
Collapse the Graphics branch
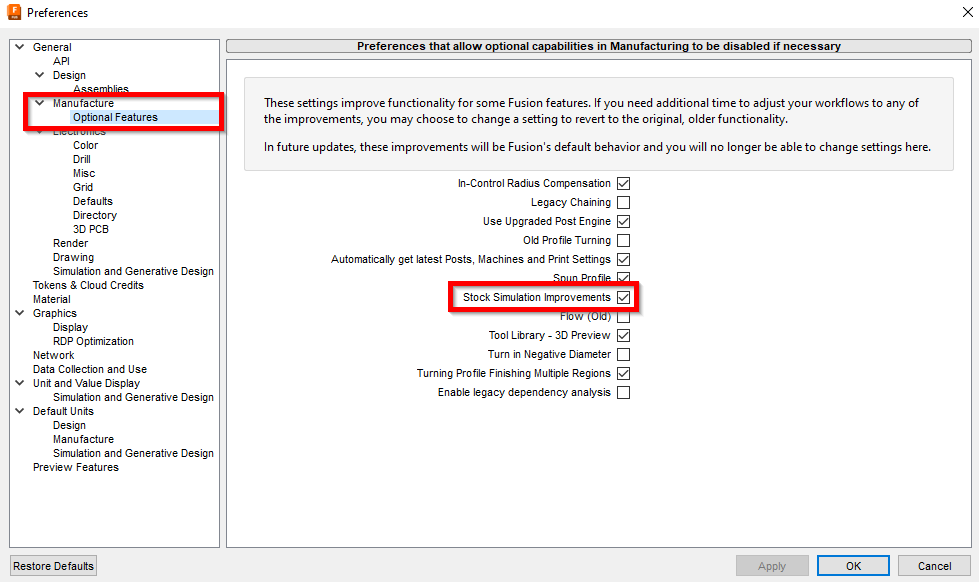pyautogui.click(x=18, y=312)
